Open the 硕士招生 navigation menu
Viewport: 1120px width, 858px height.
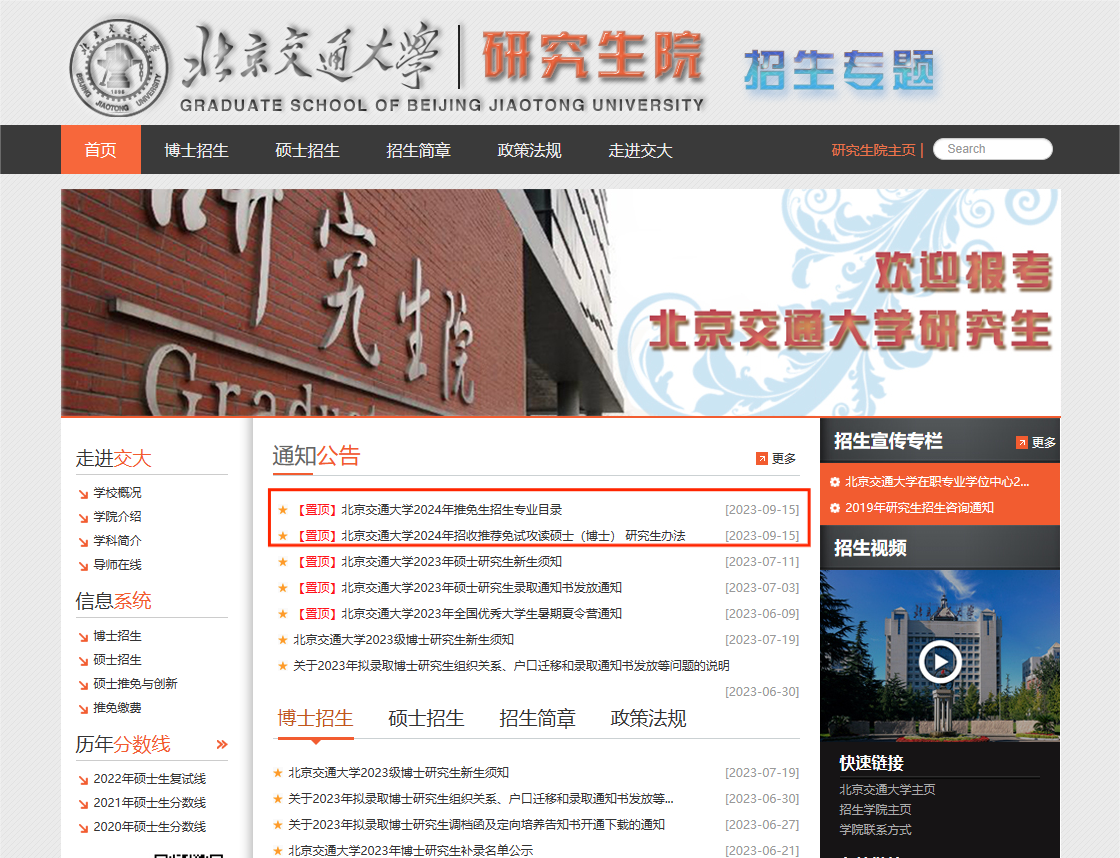click(x=307, y=150)
